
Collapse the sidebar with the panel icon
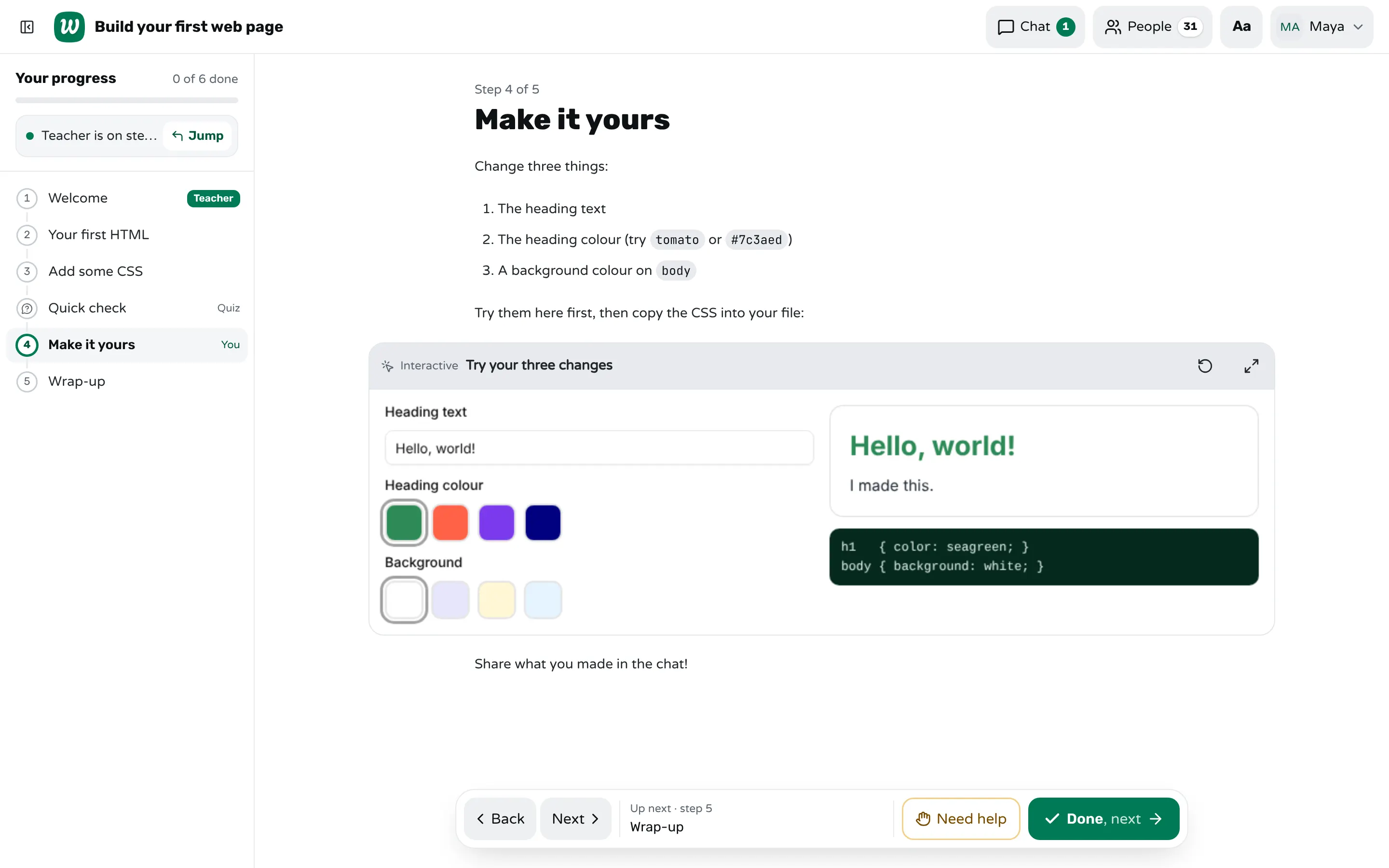(x=27, y=27)
